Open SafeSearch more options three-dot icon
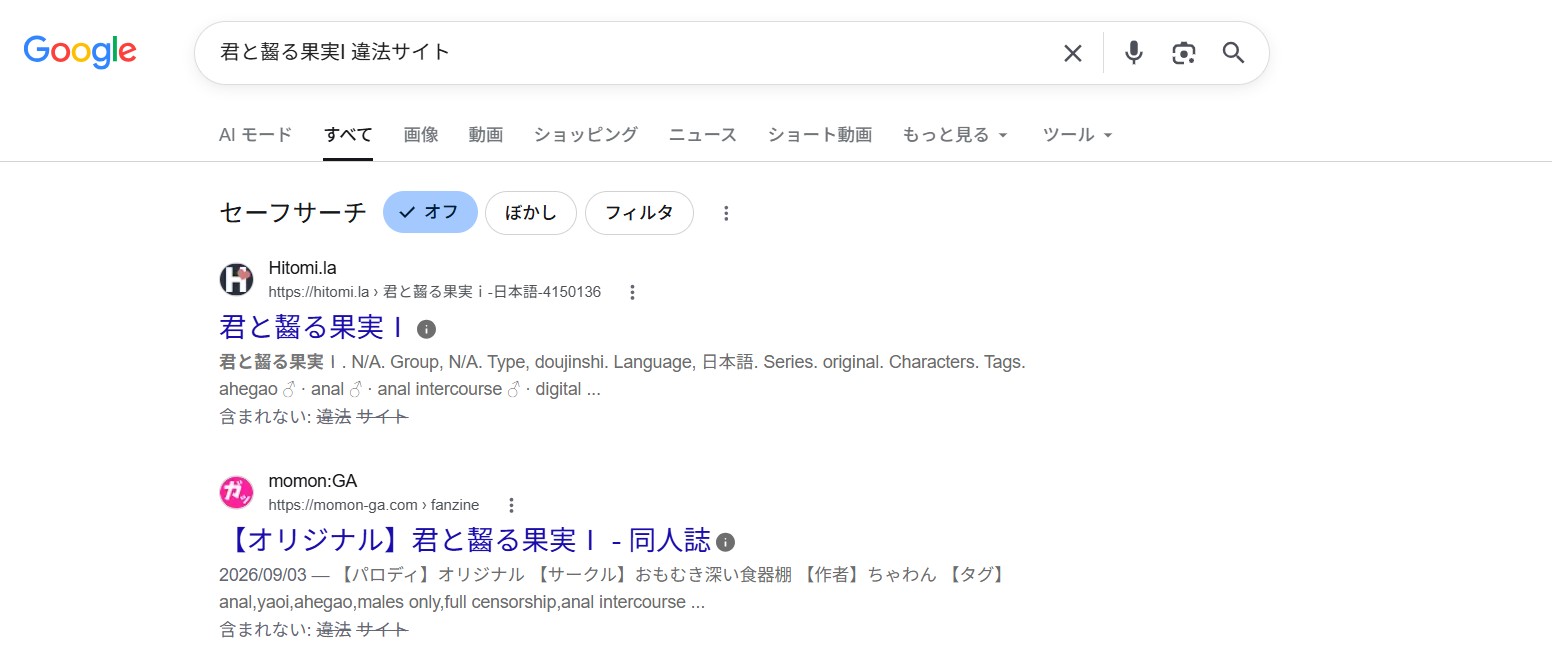Screen dimensions: 1552x652 point(726,213)
